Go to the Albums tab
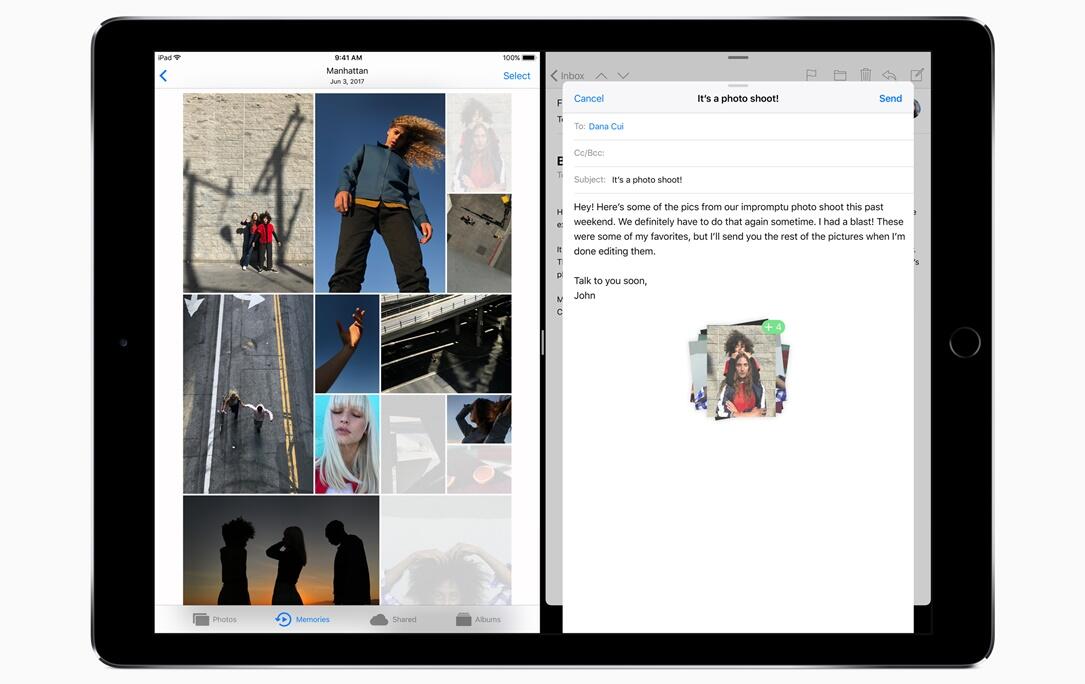1085x684 pixels. (x=478, y=620)
